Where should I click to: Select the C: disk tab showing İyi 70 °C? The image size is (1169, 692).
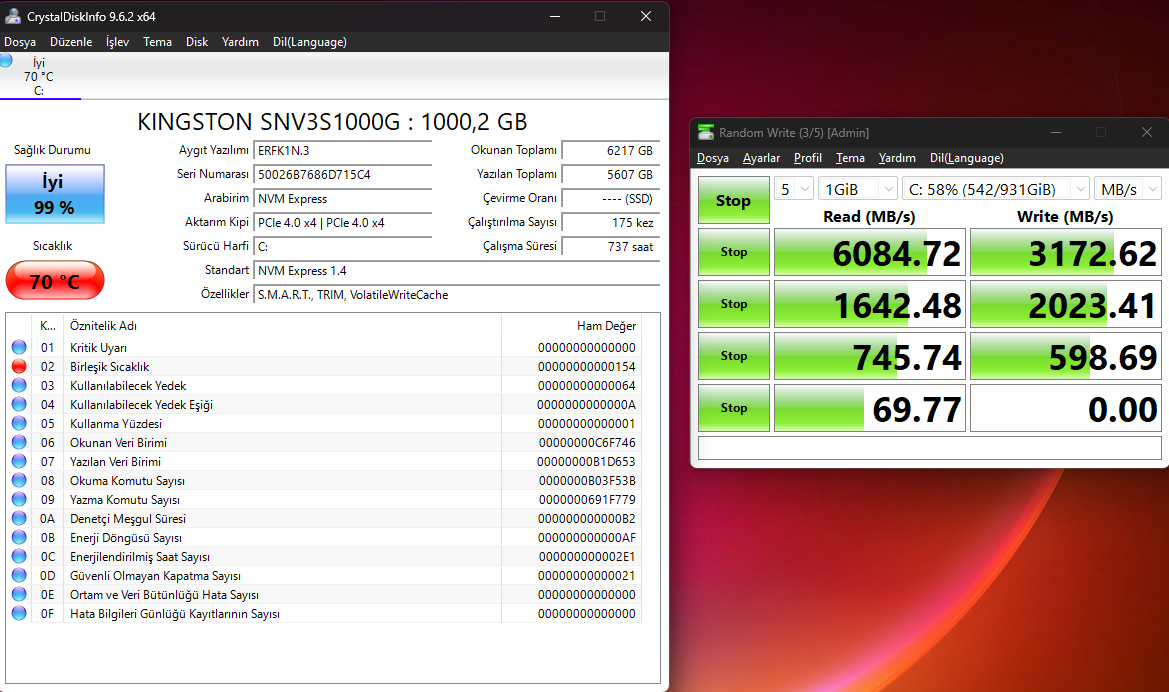tap(40, 76)
